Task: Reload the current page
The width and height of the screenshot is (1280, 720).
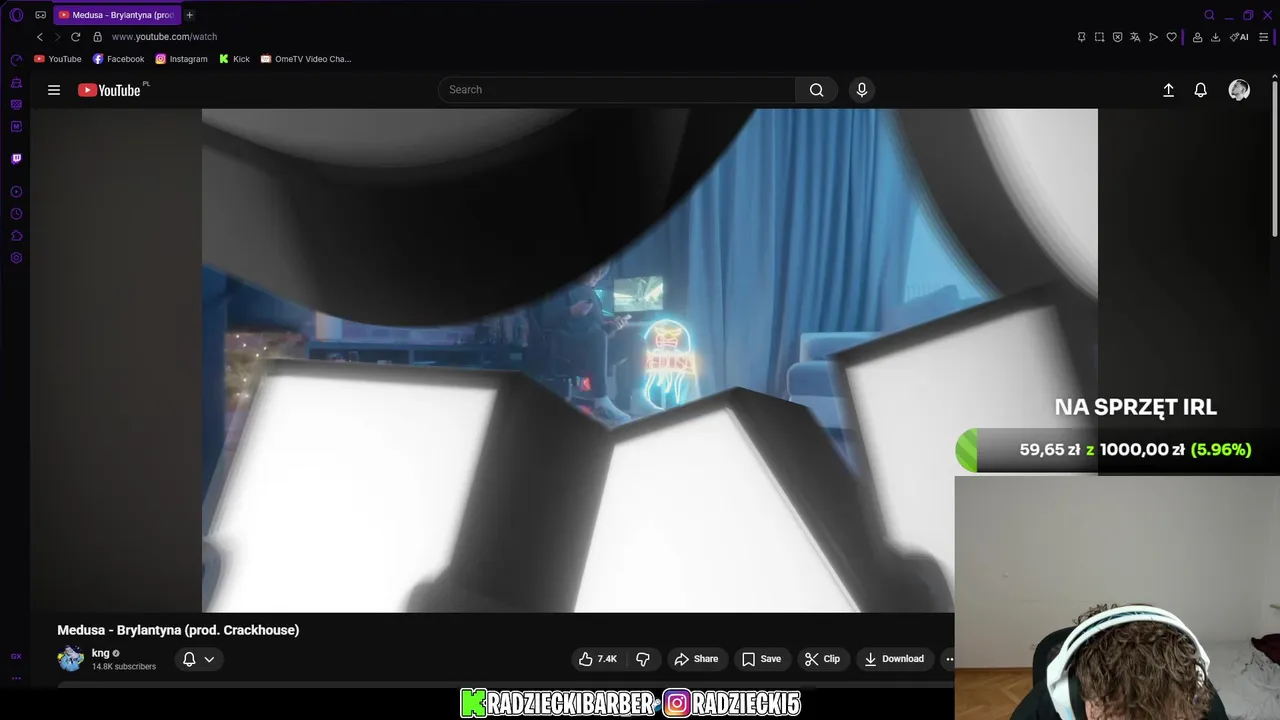Action: 75,37
